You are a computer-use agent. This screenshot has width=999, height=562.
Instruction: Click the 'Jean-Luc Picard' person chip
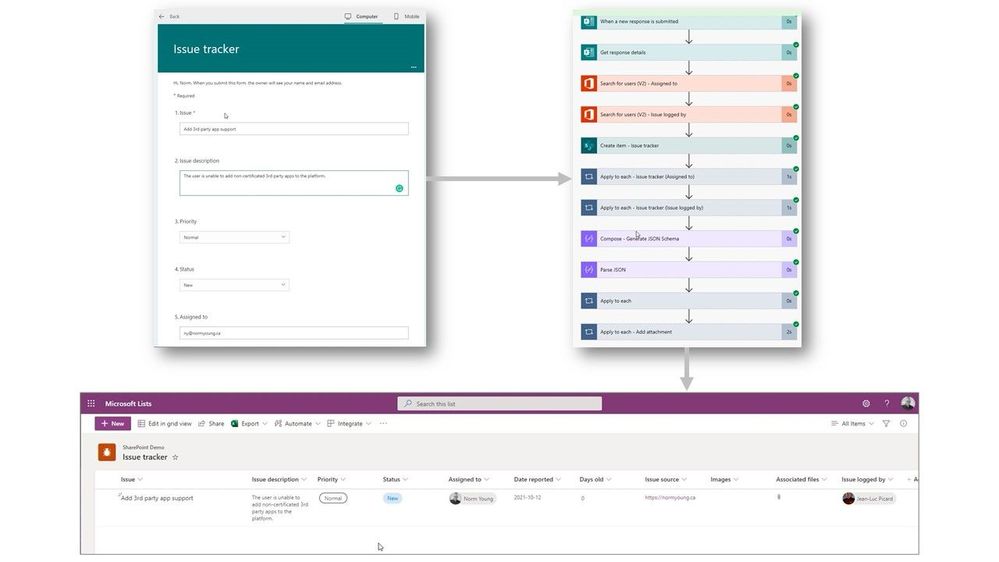click(x=868, y=498)
